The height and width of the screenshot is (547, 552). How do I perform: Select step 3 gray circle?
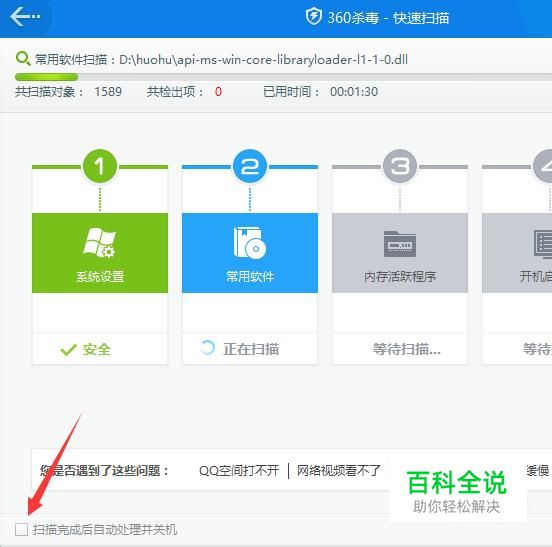(400, 166)
